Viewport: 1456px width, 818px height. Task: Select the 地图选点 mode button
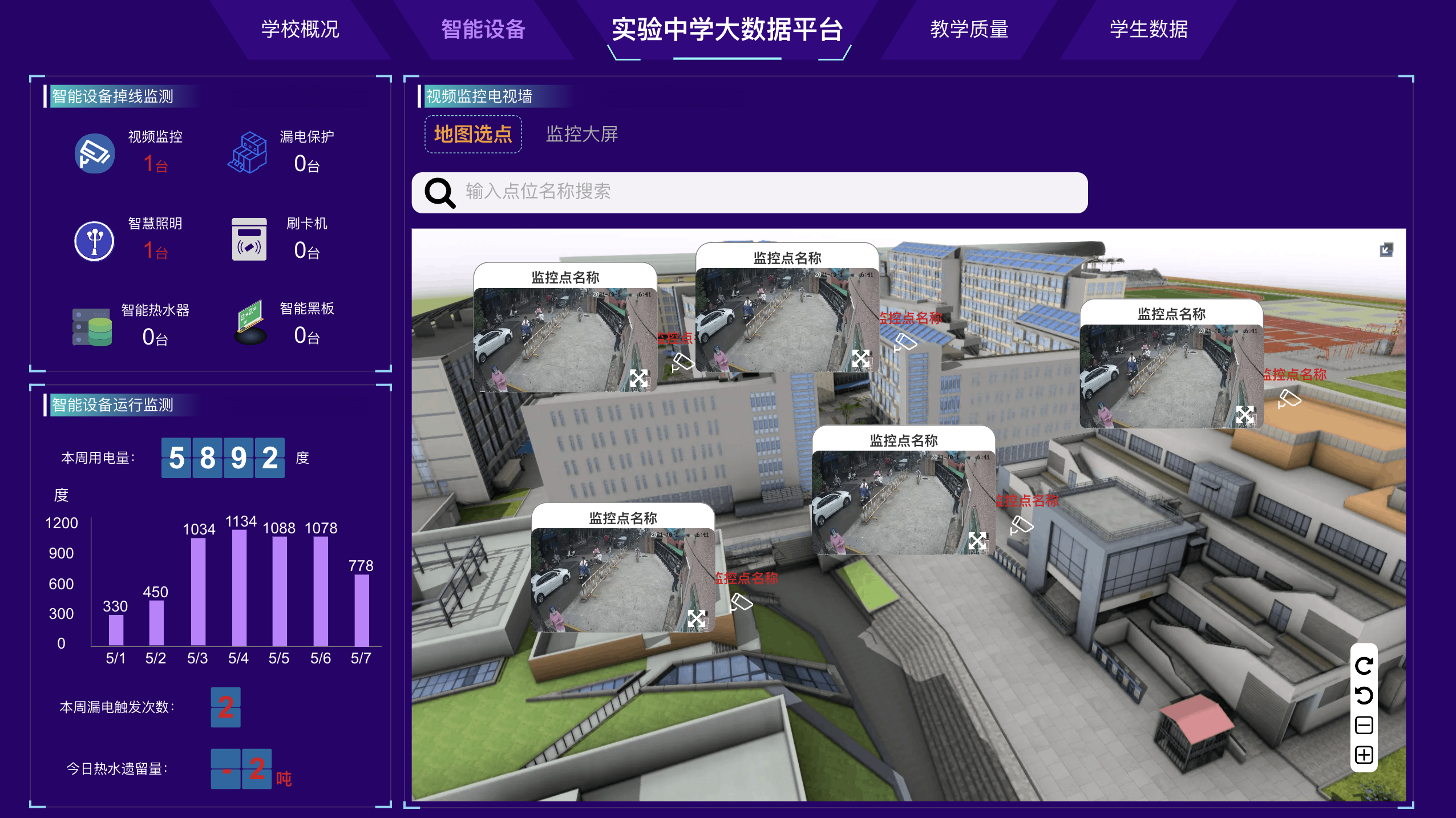472,135
